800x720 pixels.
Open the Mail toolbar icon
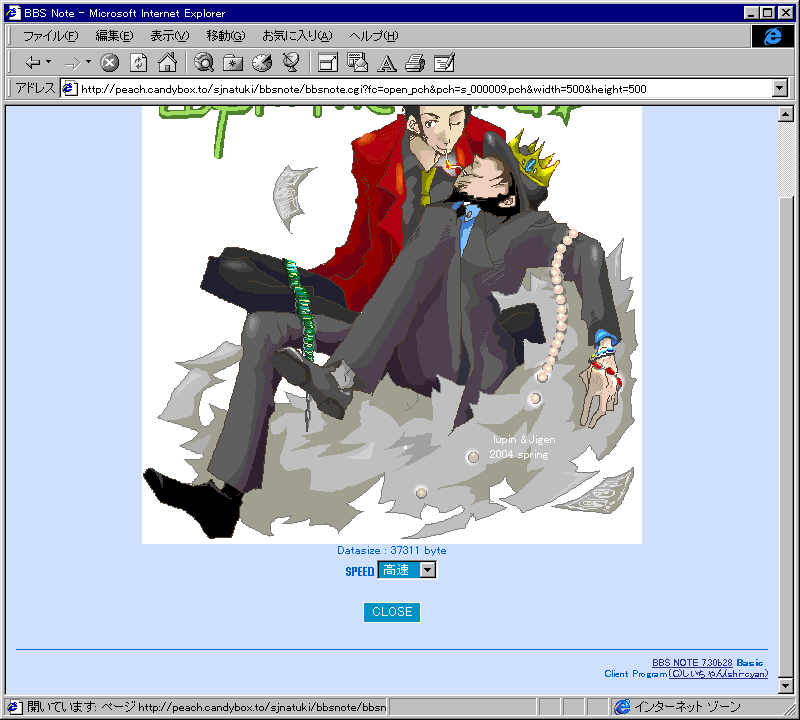click(357, 63)
